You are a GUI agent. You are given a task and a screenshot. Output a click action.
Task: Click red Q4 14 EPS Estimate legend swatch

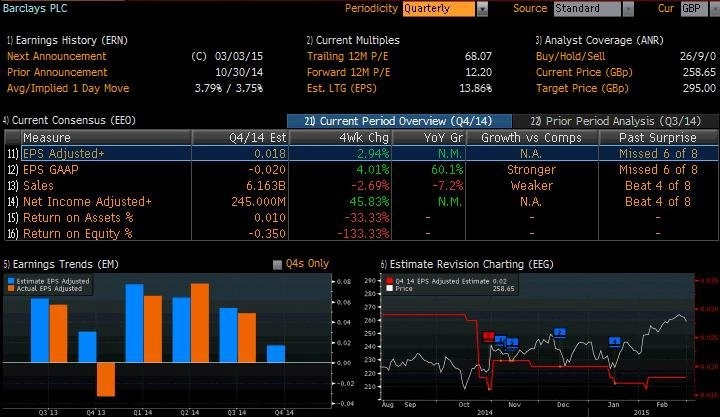[x=389, y=281]
